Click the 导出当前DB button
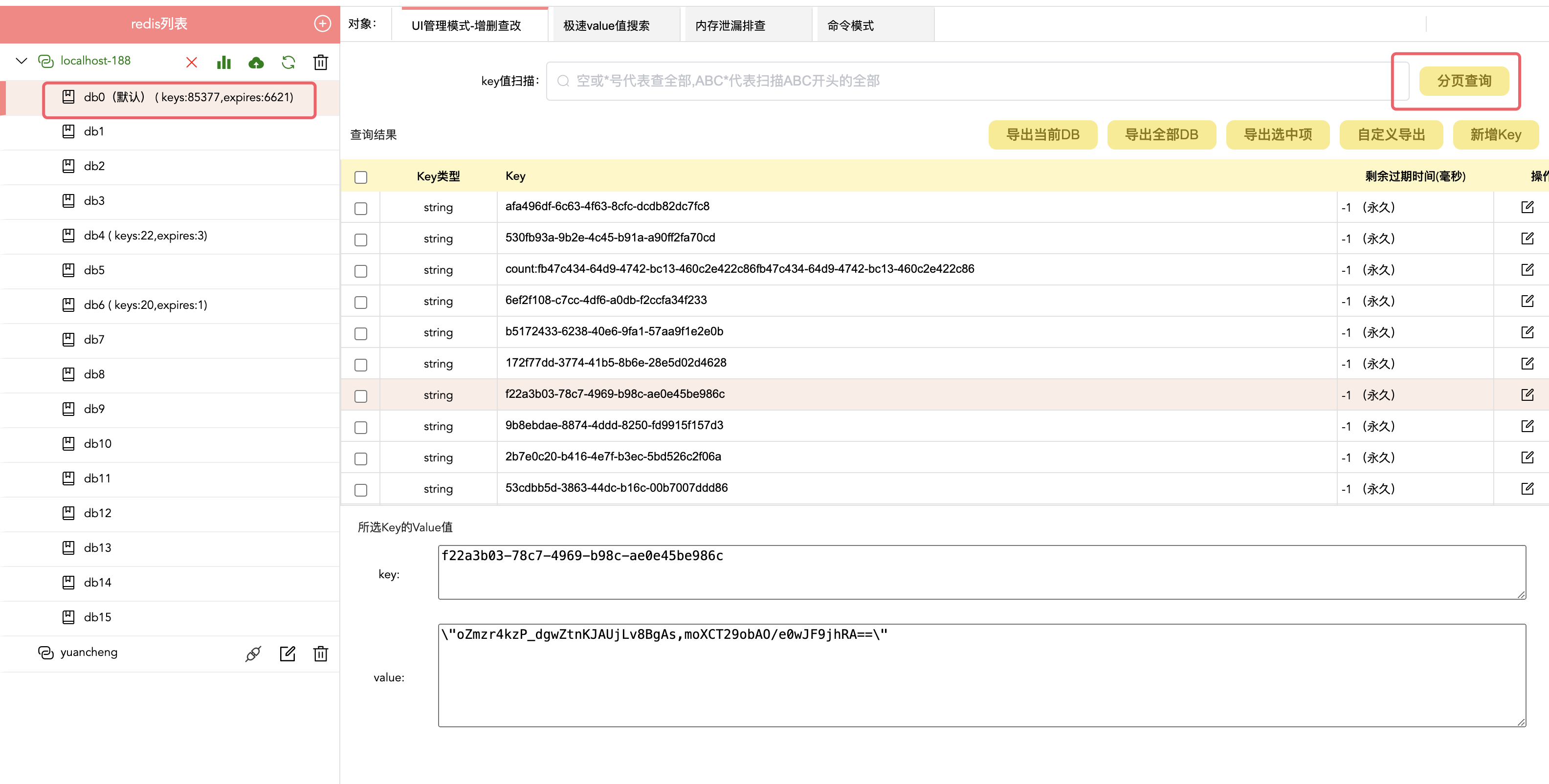The width and height of the screenshot is (1549, 784). tap(1042, 135)
